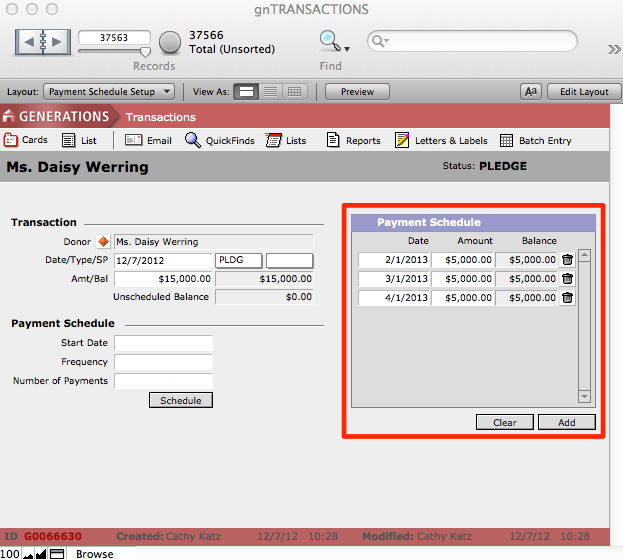Switch to list view mode
Image resolution: width=623 pixels, height=559 pixels.
[270, 91]
